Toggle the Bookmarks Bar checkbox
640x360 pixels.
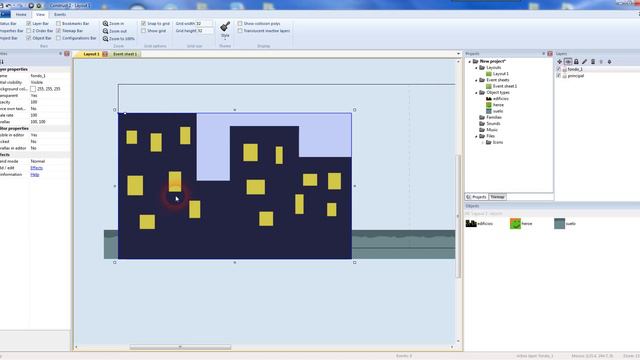click(x=58, y=24)
